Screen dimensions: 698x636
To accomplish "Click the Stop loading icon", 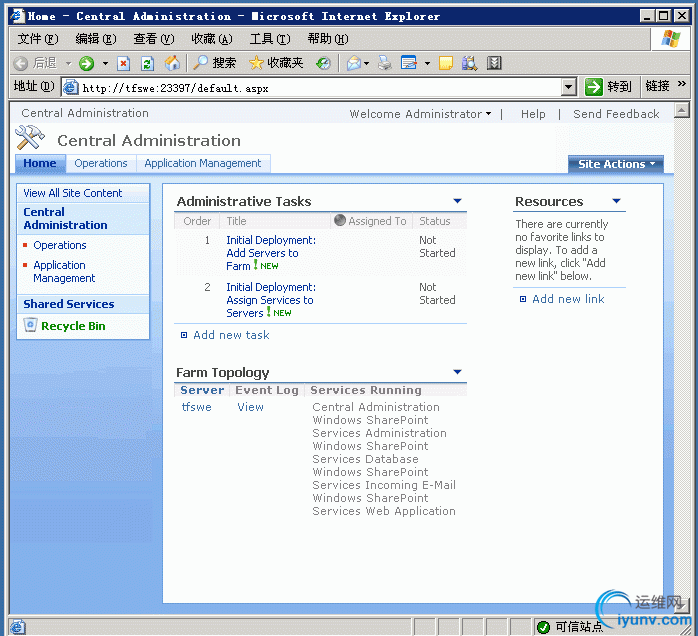I will [123, 63].
